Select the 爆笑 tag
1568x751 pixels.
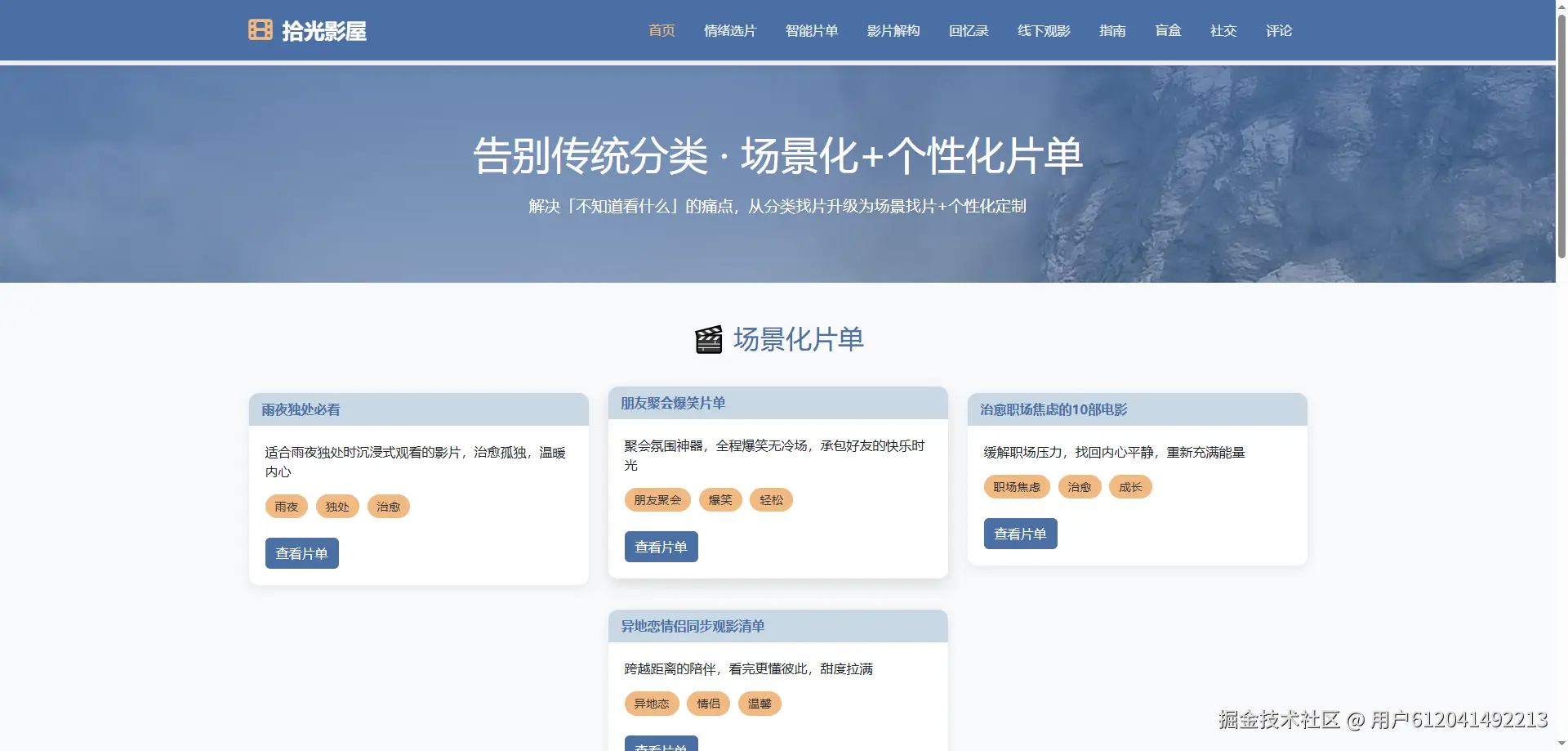point(719,499)
